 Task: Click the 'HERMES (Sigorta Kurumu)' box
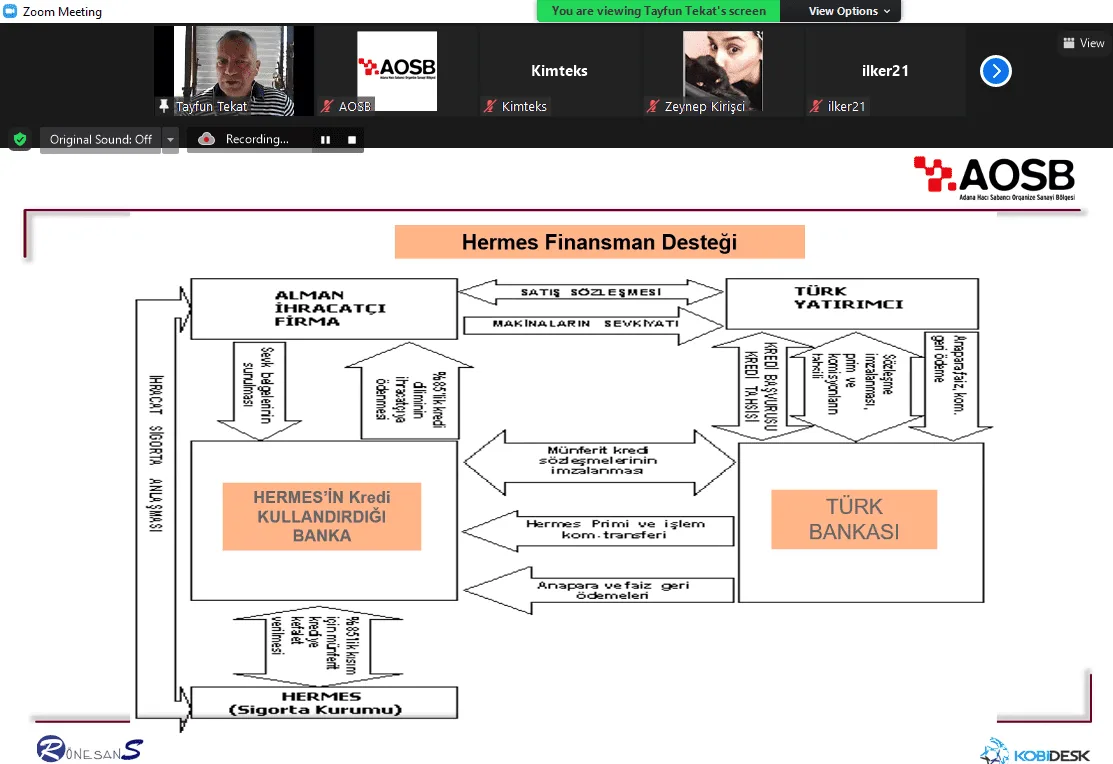[324, 702]
